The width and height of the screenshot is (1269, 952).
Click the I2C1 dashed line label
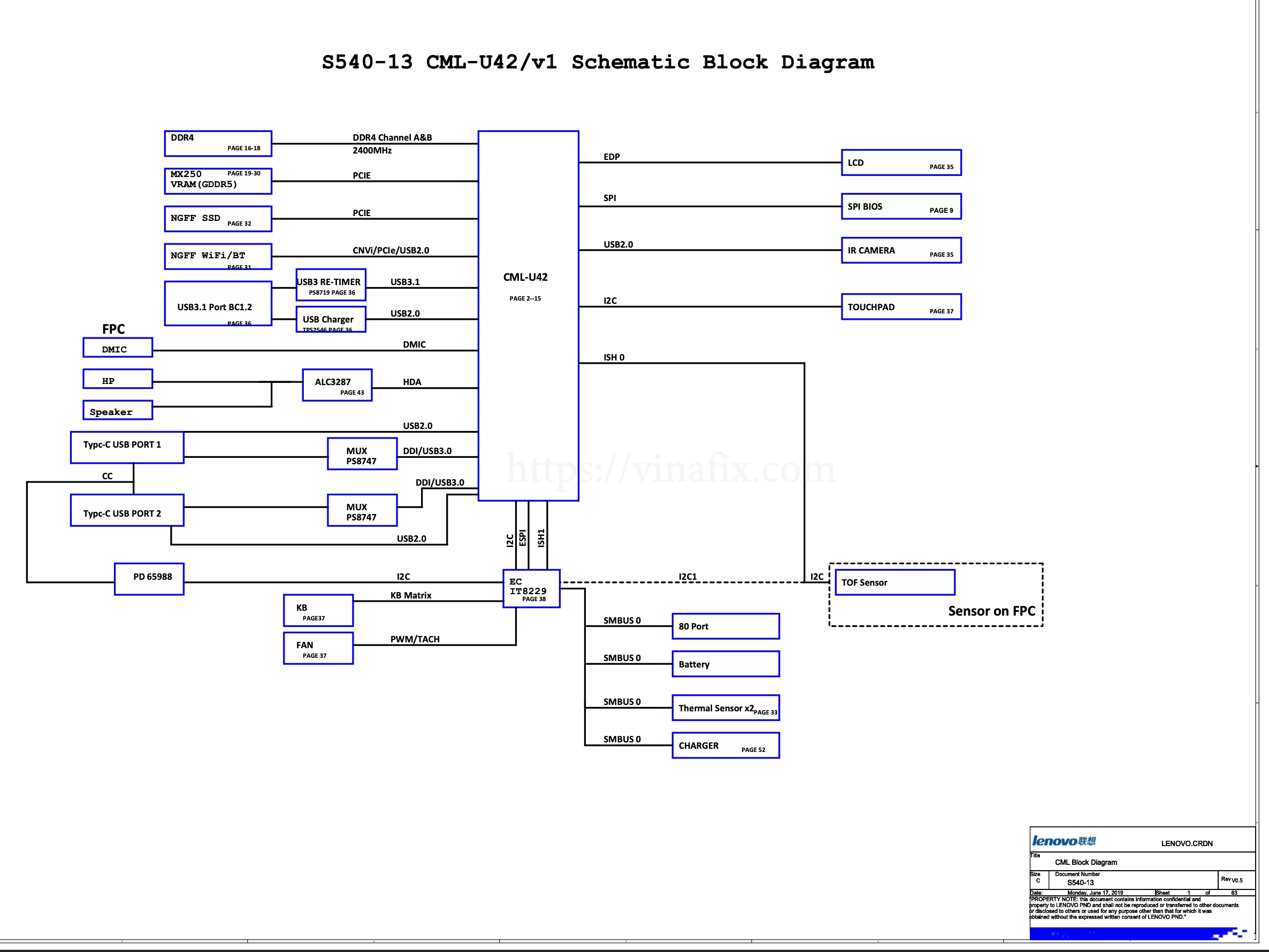coord(687,577)
